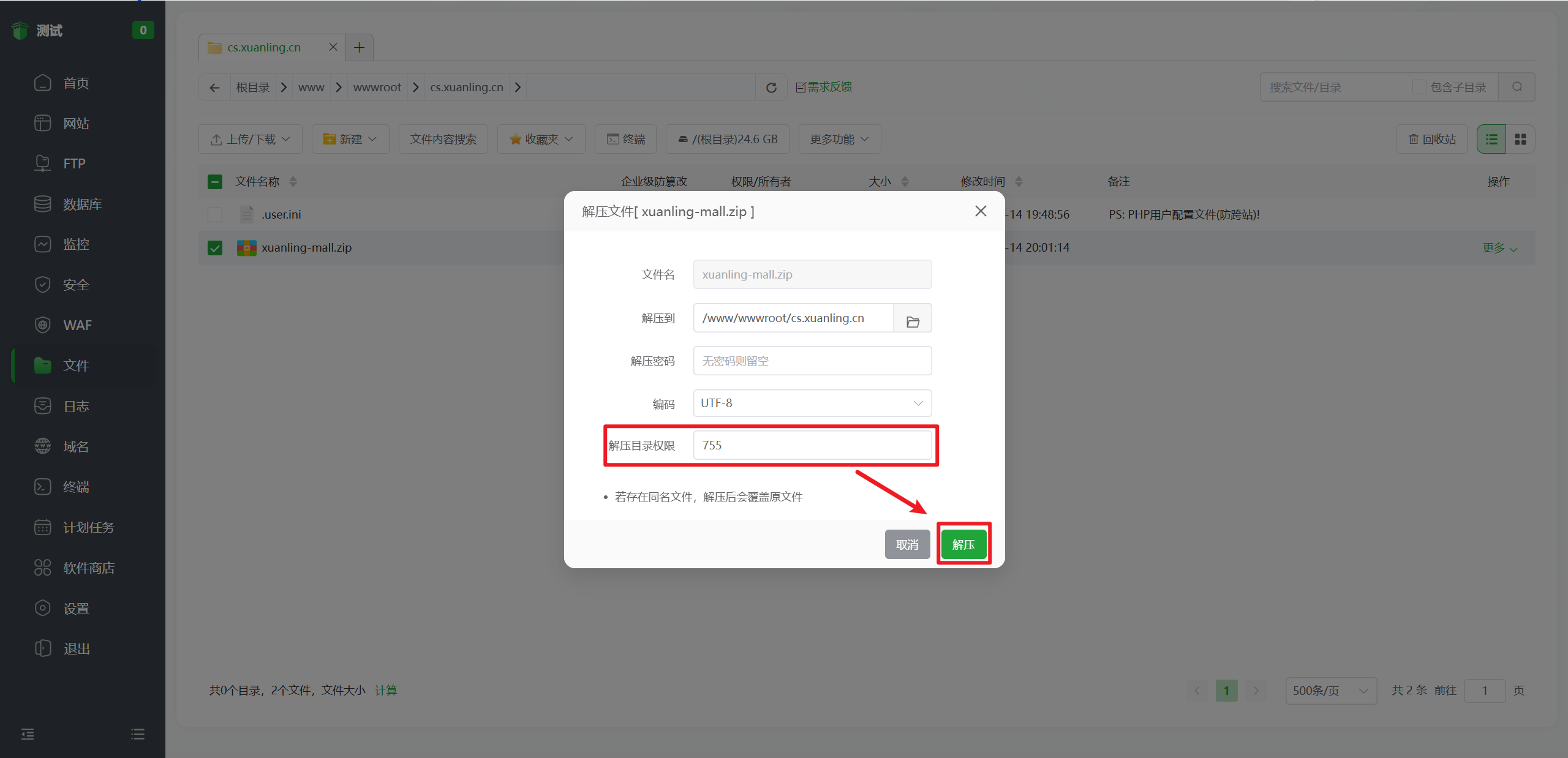Click the green 解压 extract button
Viewport: 1568px width, 758px height.
(963, 544)
